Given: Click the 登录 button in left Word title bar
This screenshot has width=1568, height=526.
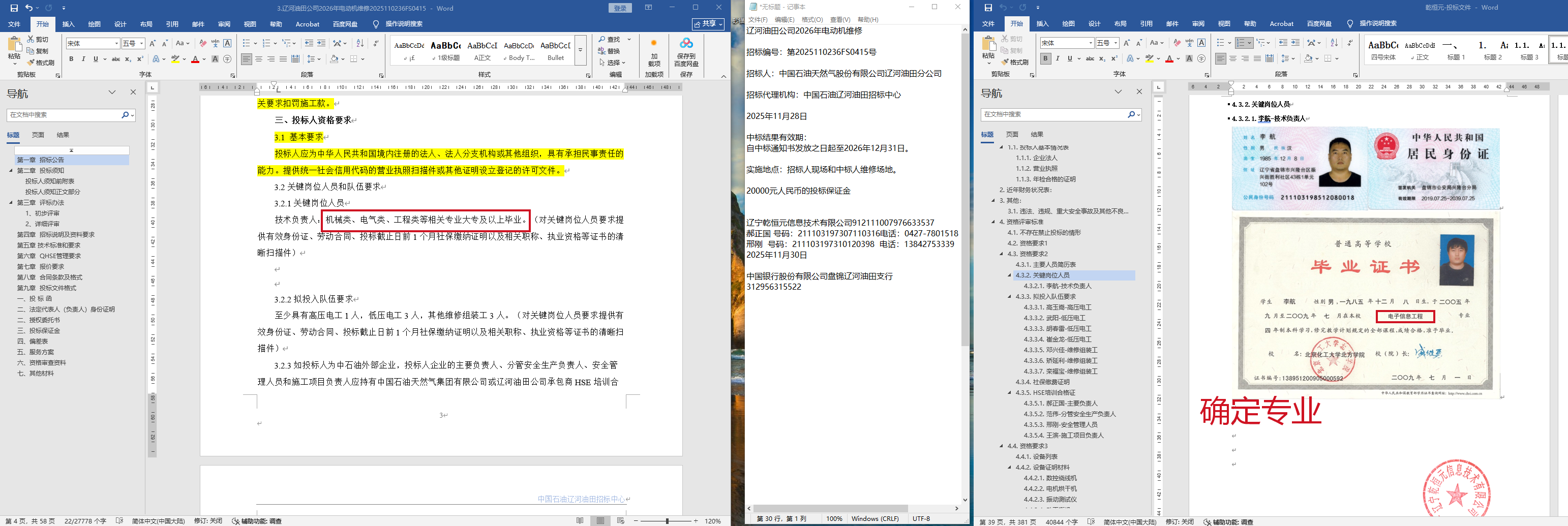Looking at the screenshot, I should (620, 8).
